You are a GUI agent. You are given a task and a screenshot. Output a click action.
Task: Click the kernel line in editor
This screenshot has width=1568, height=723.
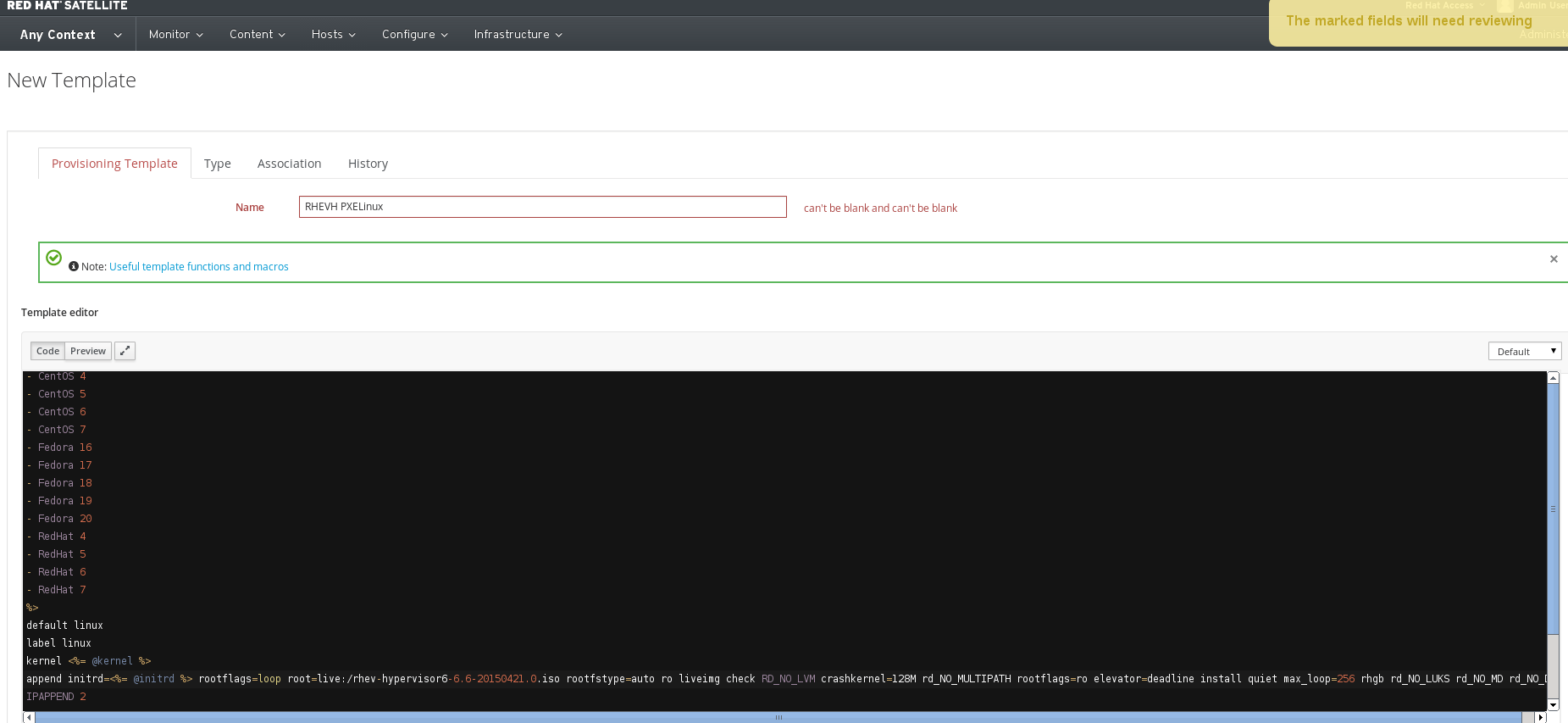[x=88, y=661]
